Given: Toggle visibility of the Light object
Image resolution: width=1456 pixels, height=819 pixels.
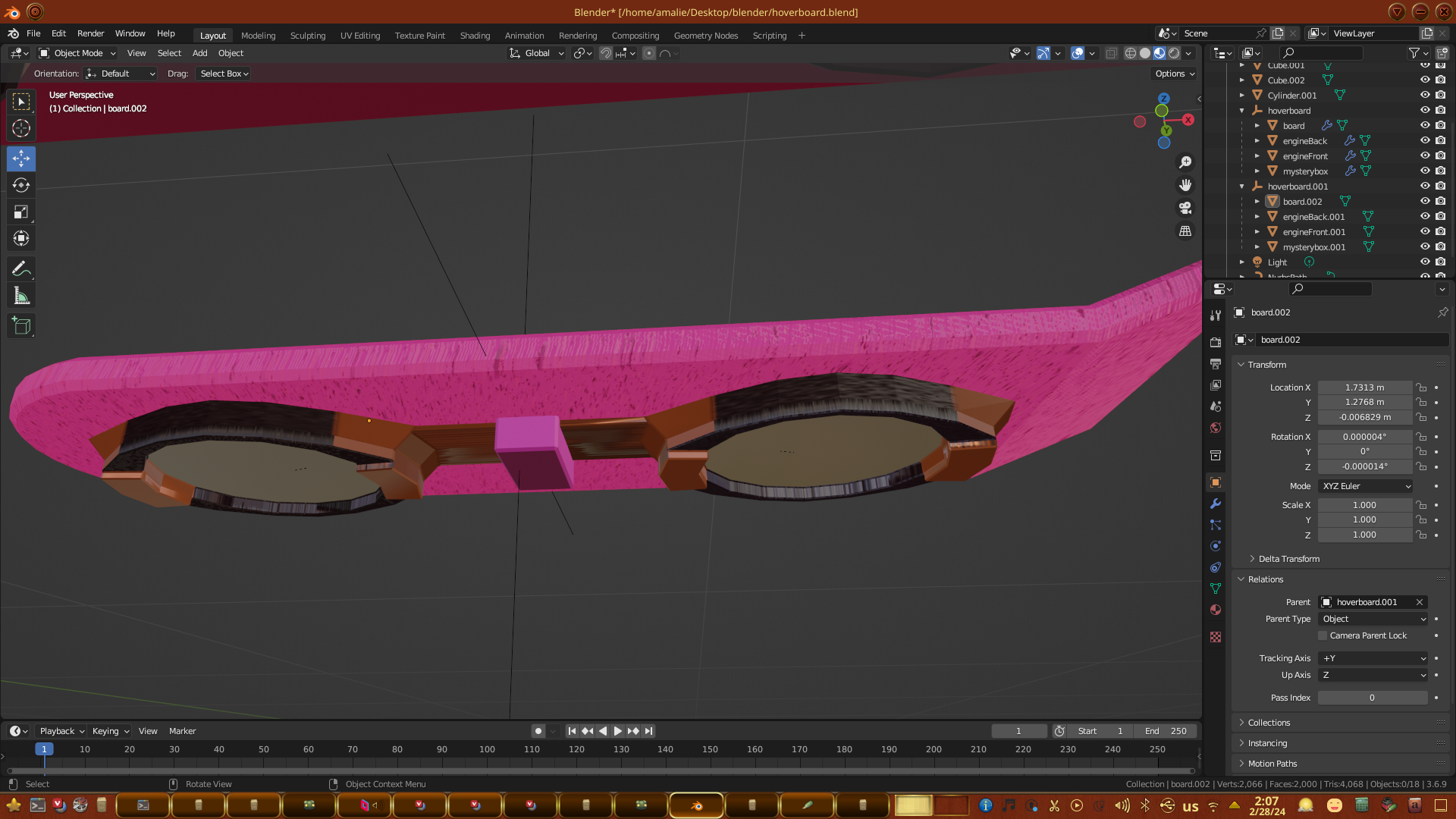Looking at the screenshot, I should pos(1425,262).
